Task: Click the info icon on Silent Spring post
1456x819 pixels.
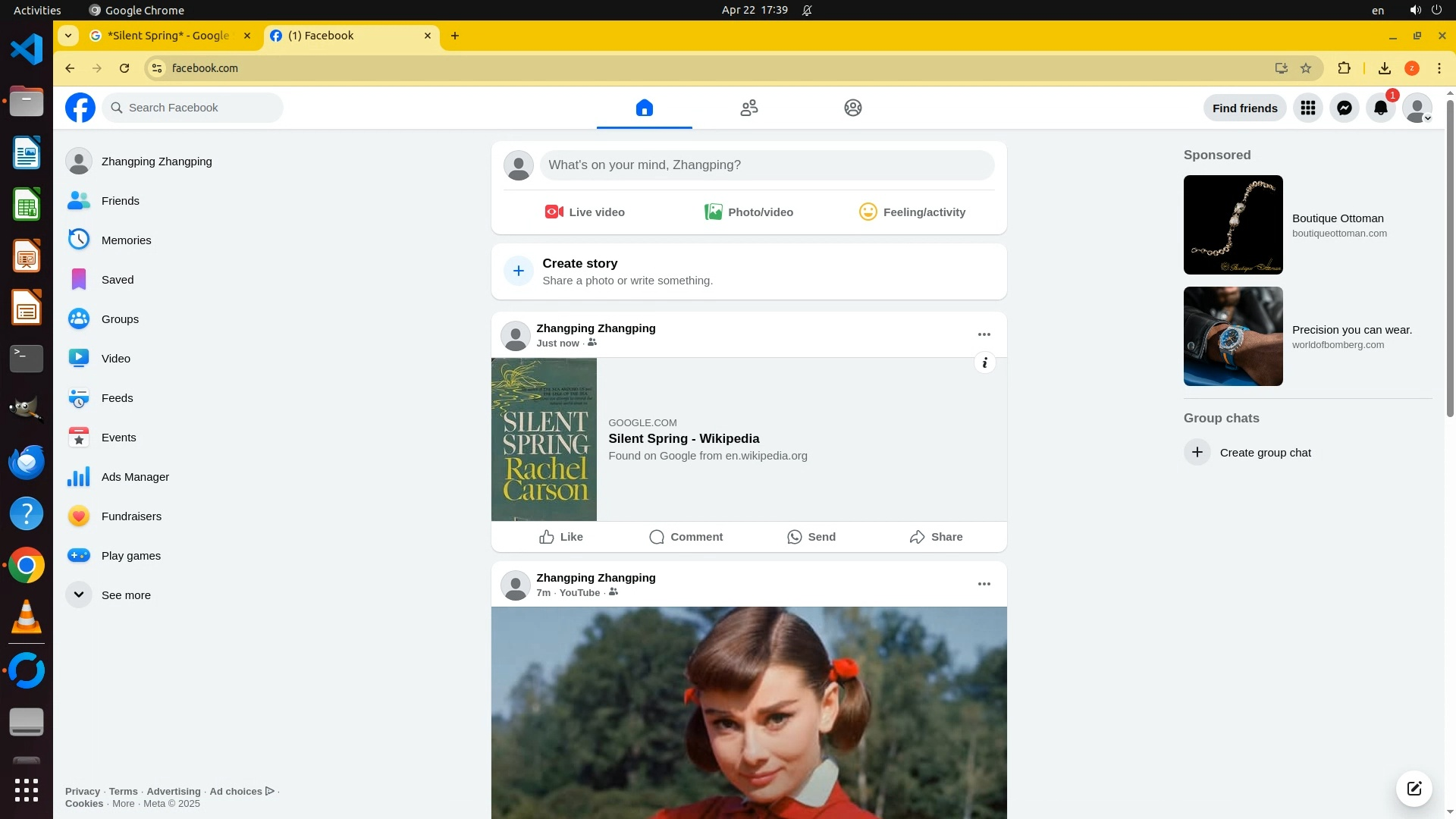Action: [984, 362]
